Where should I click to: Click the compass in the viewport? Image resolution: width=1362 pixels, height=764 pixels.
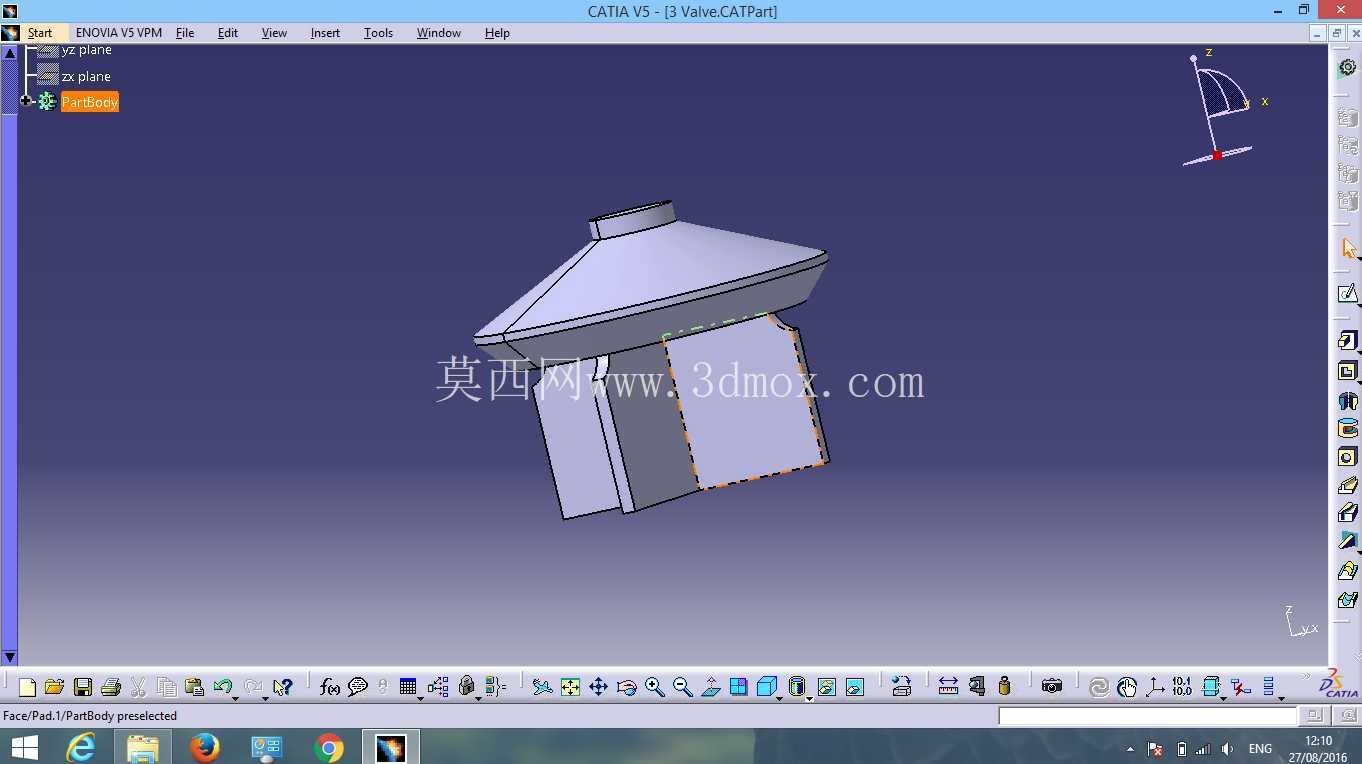(x=1220, y=108)
